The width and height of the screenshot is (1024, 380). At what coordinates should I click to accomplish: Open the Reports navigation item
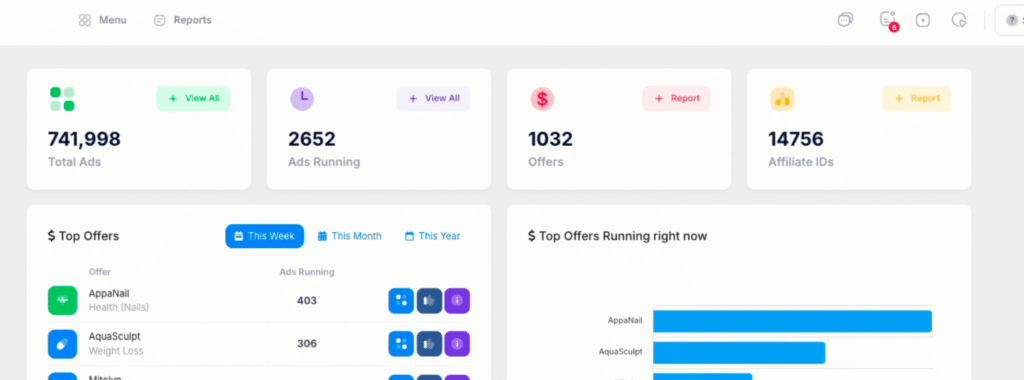pyautogui.click(x=183, y=20)
